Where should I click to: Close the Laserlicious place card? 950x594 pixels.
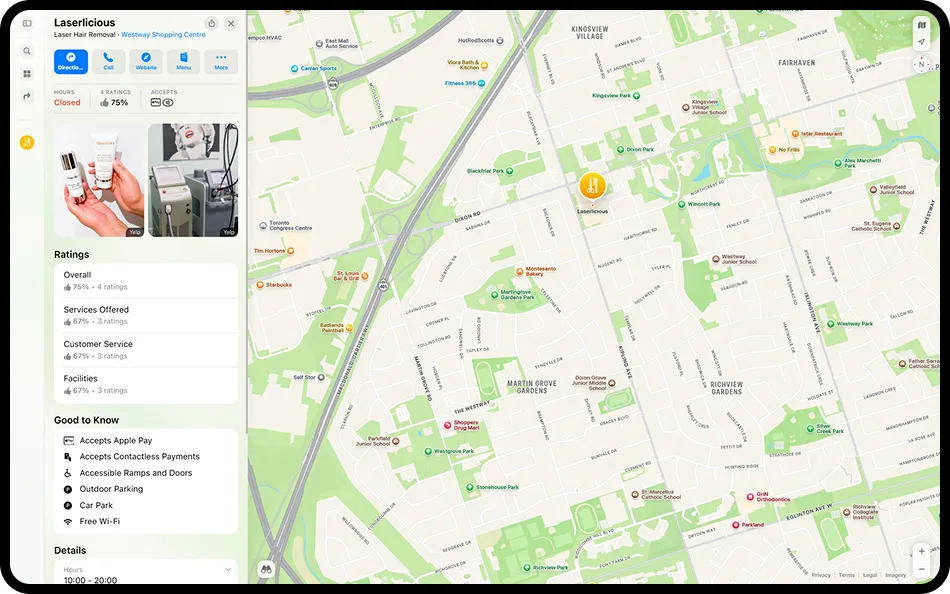click(x=231, y=24)
